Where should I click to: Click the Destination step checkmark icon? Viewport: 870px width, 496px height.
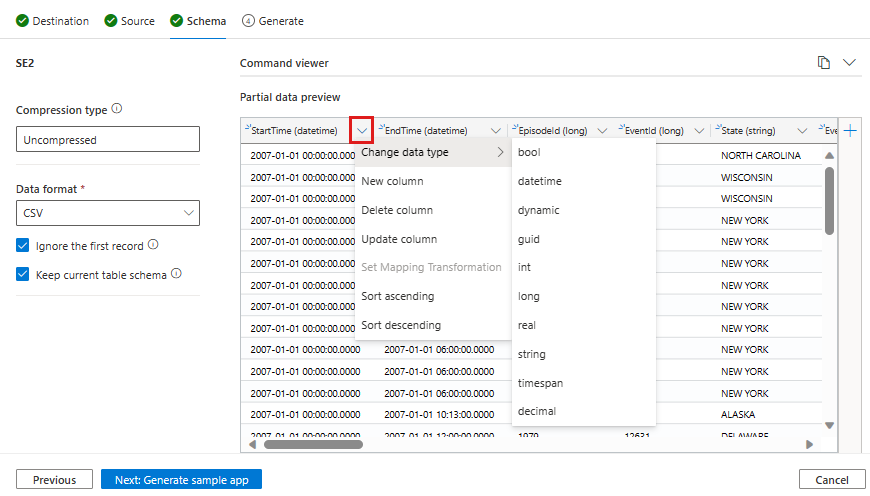point(22,21)
